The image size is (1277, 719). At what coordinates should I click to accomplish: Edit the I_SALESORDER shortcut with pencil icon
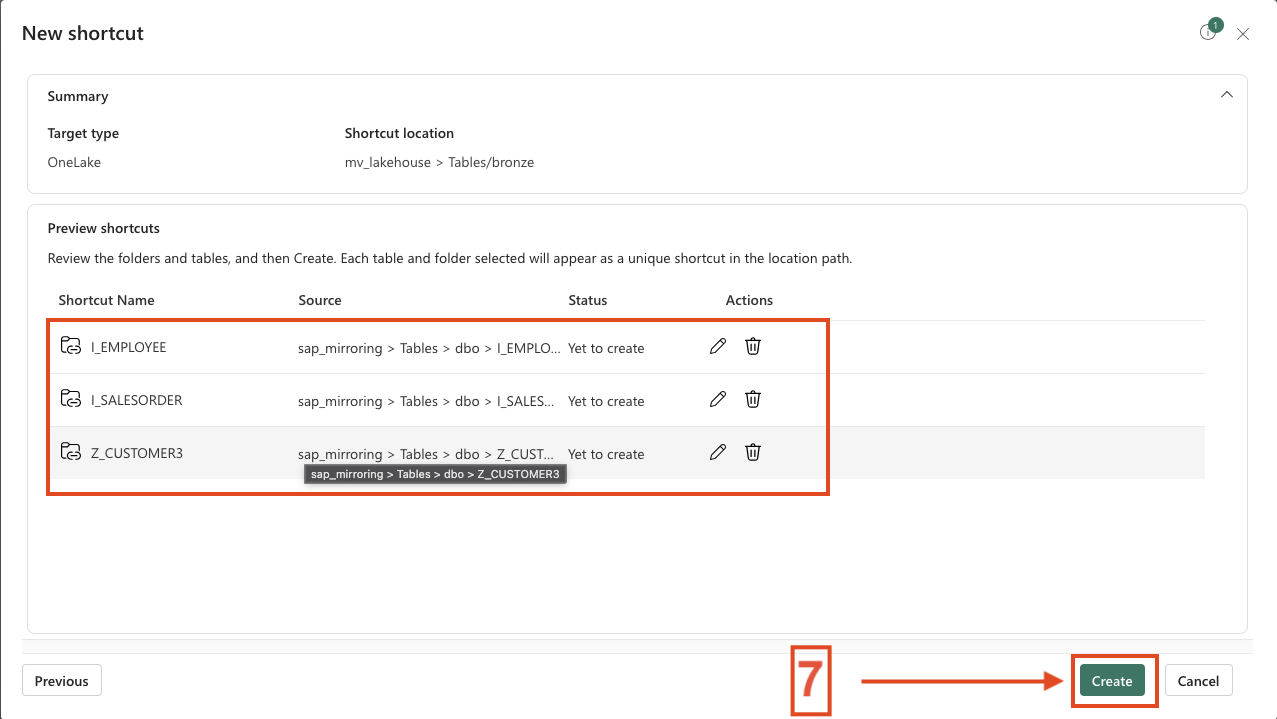point(717,399)
